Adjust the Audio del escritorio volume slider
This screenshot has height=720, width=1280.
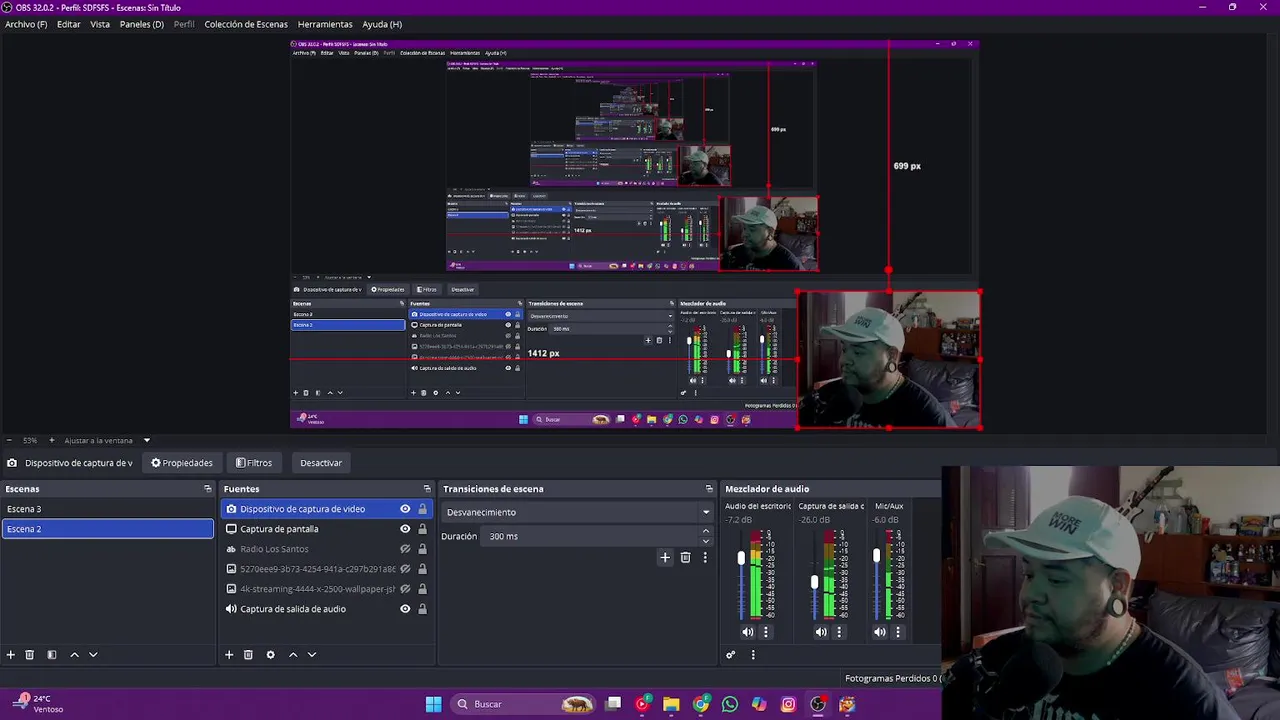[x=741, y=558]
